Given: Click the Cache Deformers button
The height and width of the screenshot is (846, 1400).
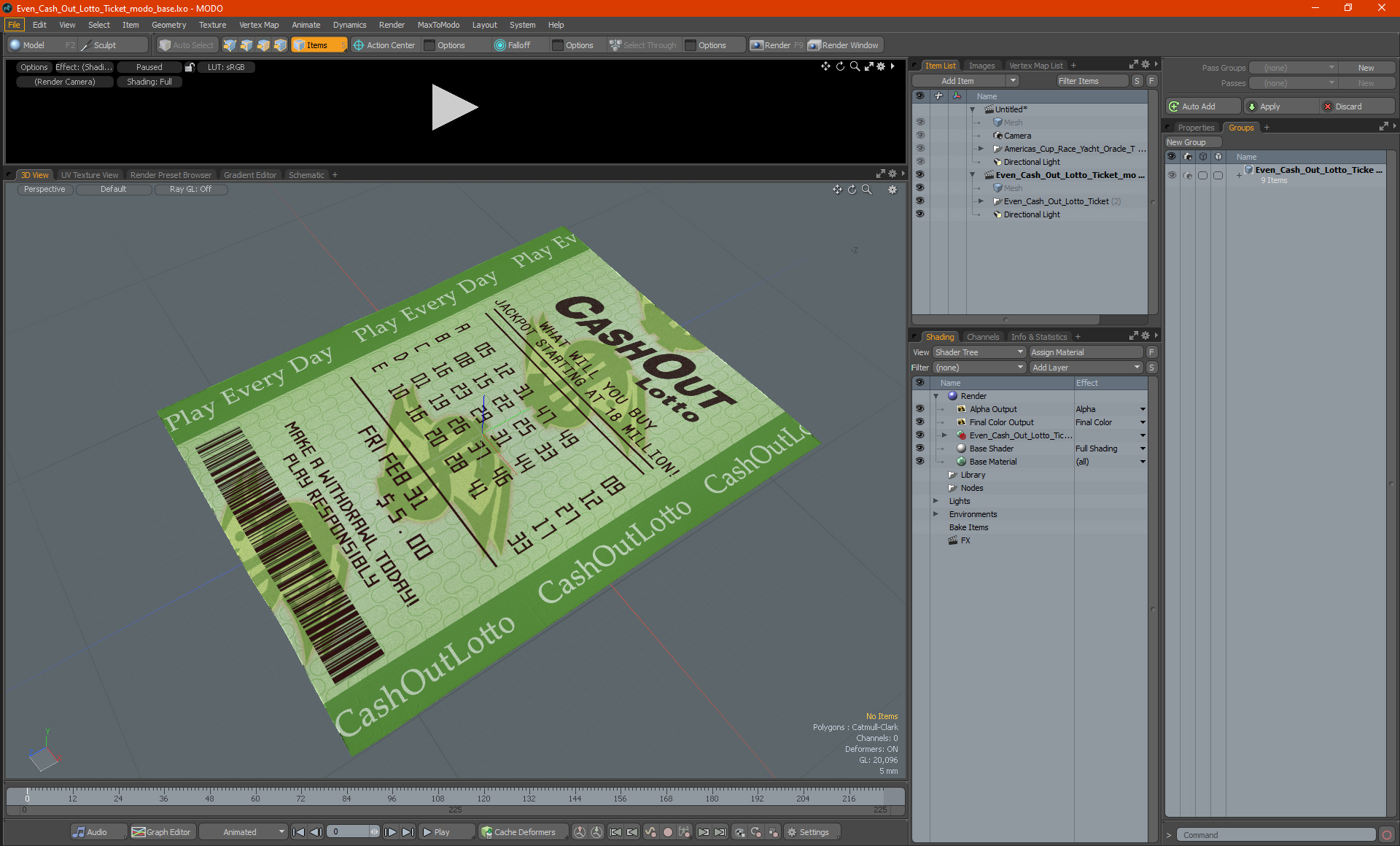Looking at the screenshot, I should tap(518, 832).
